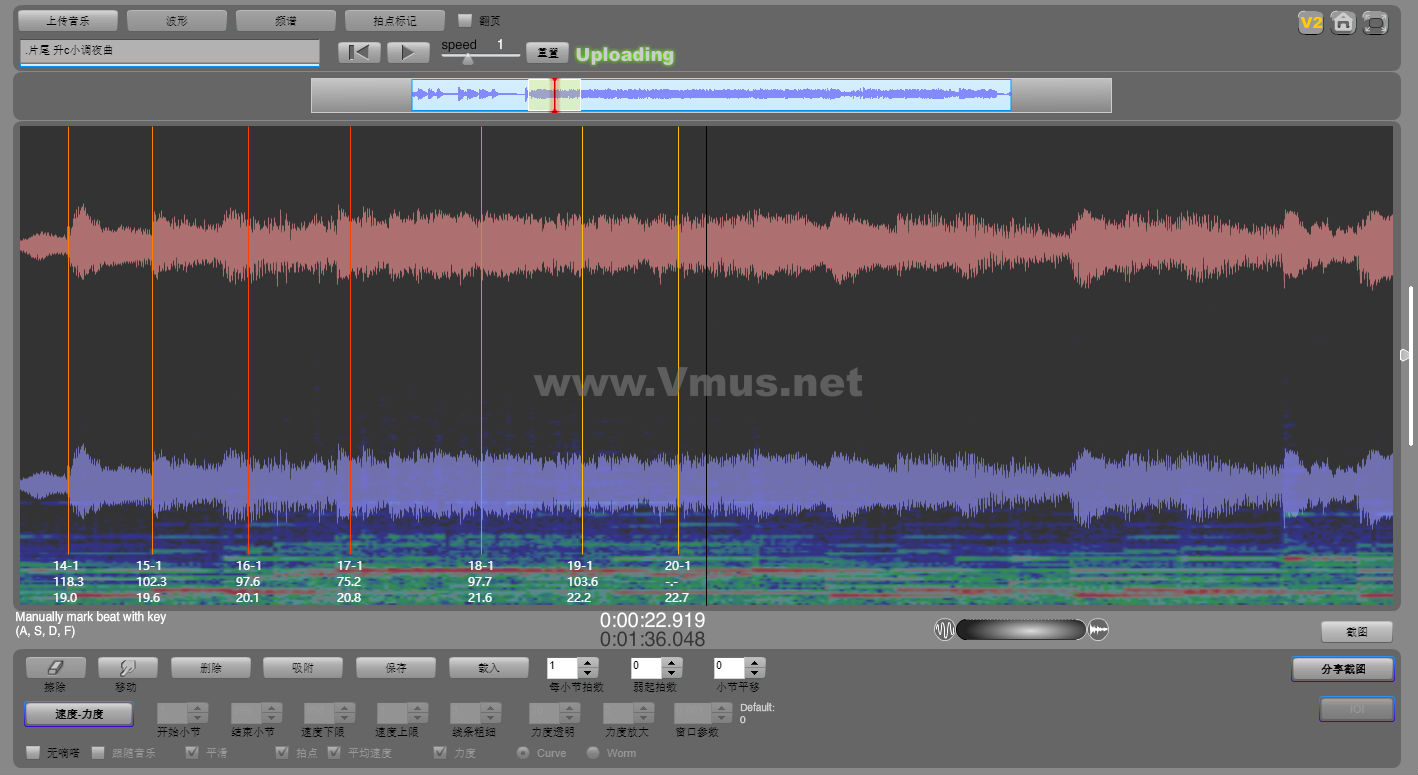This screenshot has width=1418, height=775.
Task: Toggle the 平滑 smooth checkbox
Action: coord(193,752)
